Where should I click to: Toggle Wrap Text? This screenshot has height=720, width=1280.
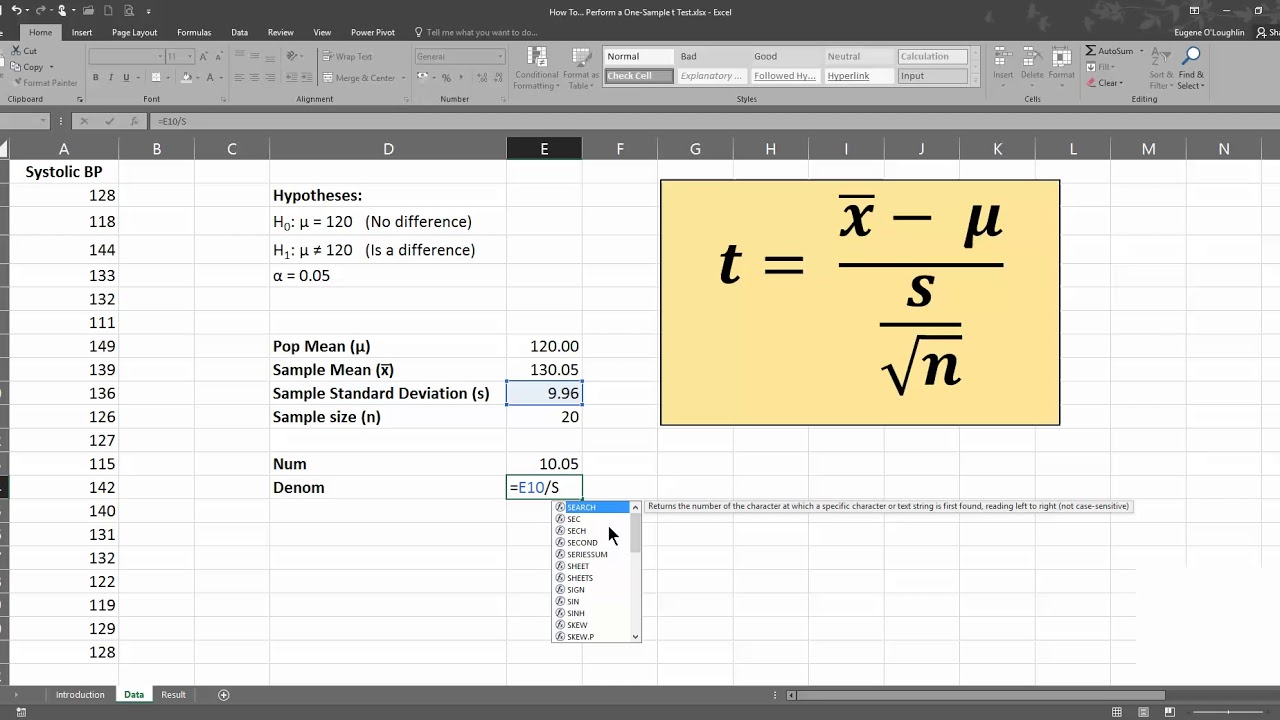(347, 57)
